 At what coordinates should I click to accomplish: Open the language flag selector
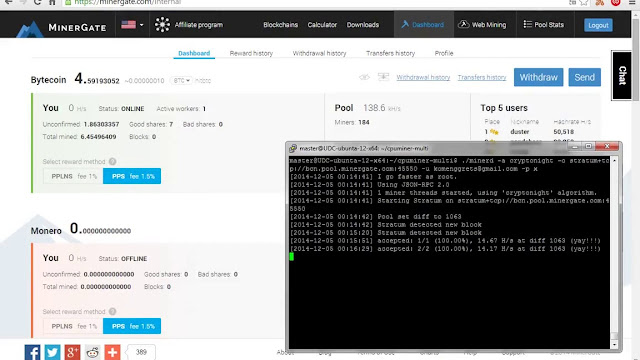(132, 24)
